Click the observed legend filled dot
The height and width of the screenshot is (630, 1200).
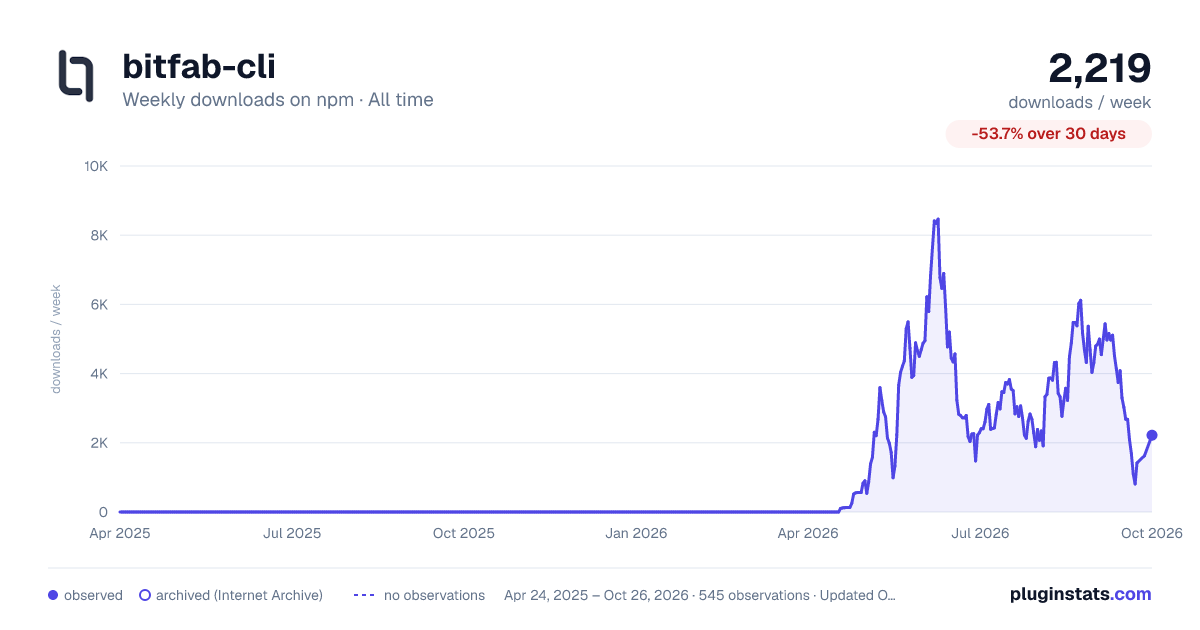[x=53, y=595]
